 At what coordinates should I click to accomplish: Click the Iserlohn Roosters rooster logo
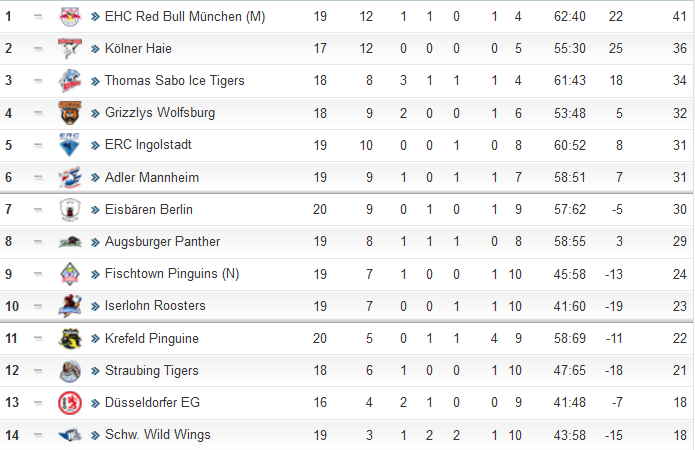tap(70, 306)
